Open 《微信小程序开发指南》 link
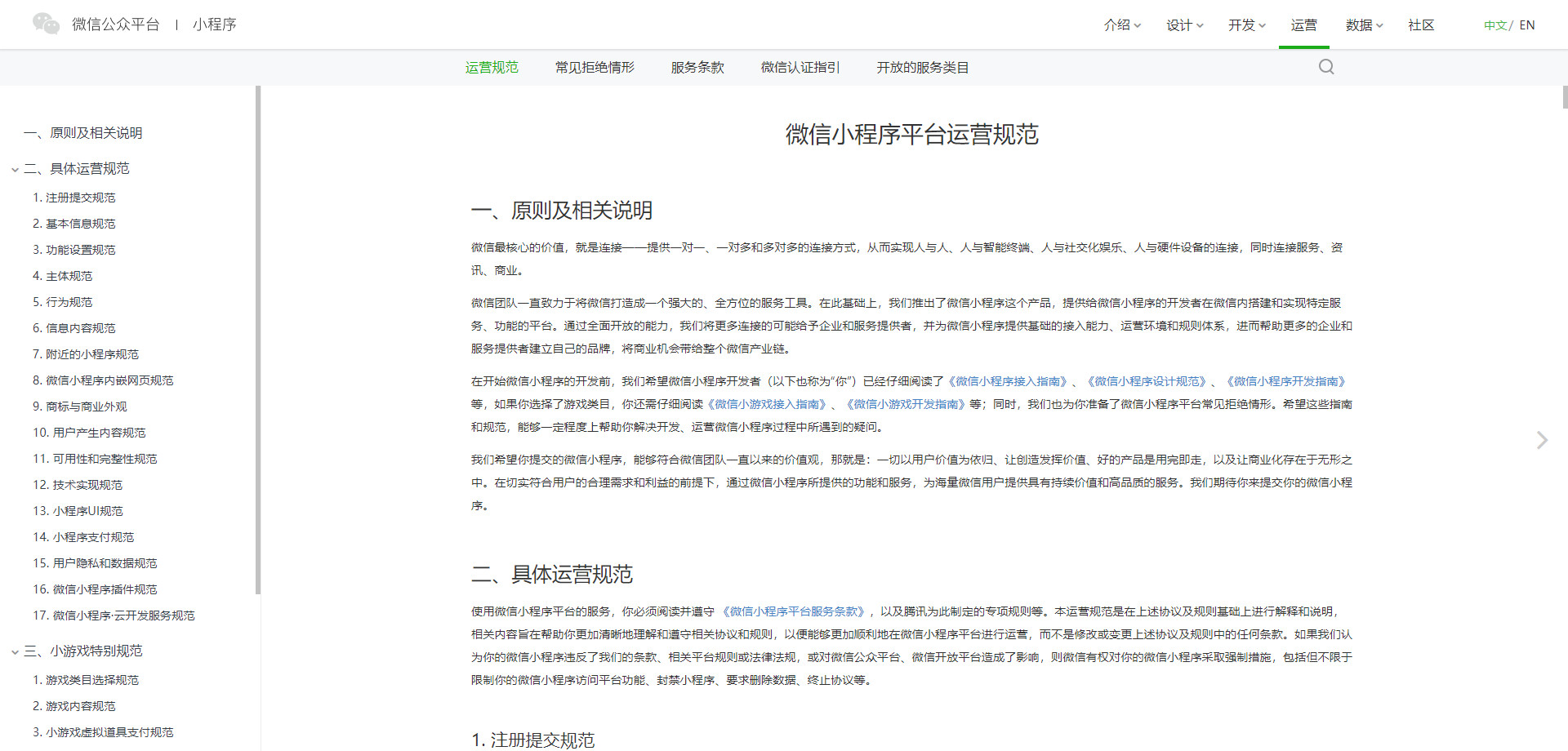1568x751 pixels. pyautogui.click(x=1286, y=381)
